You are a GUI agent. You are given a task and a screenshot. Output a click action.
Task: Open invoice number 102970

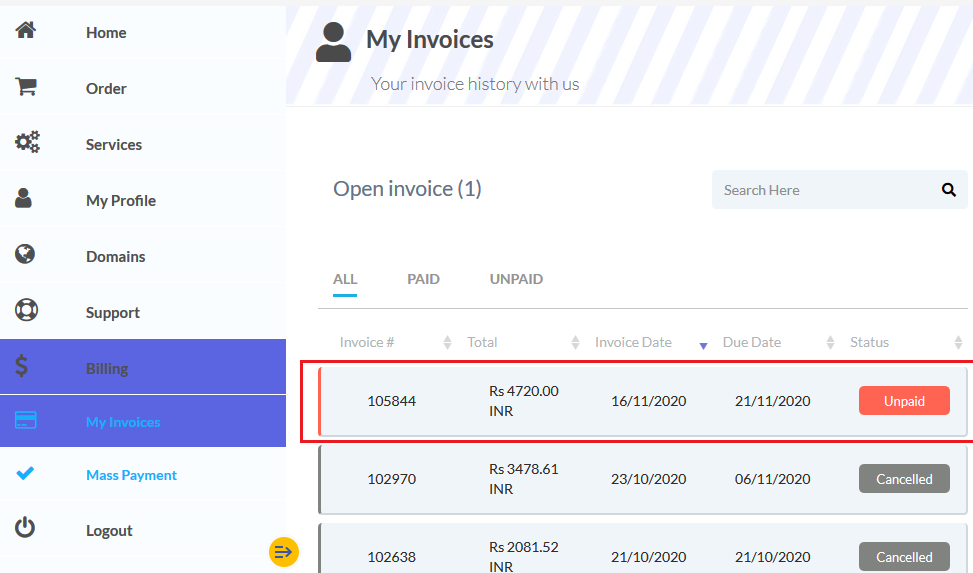pos(392,479)
